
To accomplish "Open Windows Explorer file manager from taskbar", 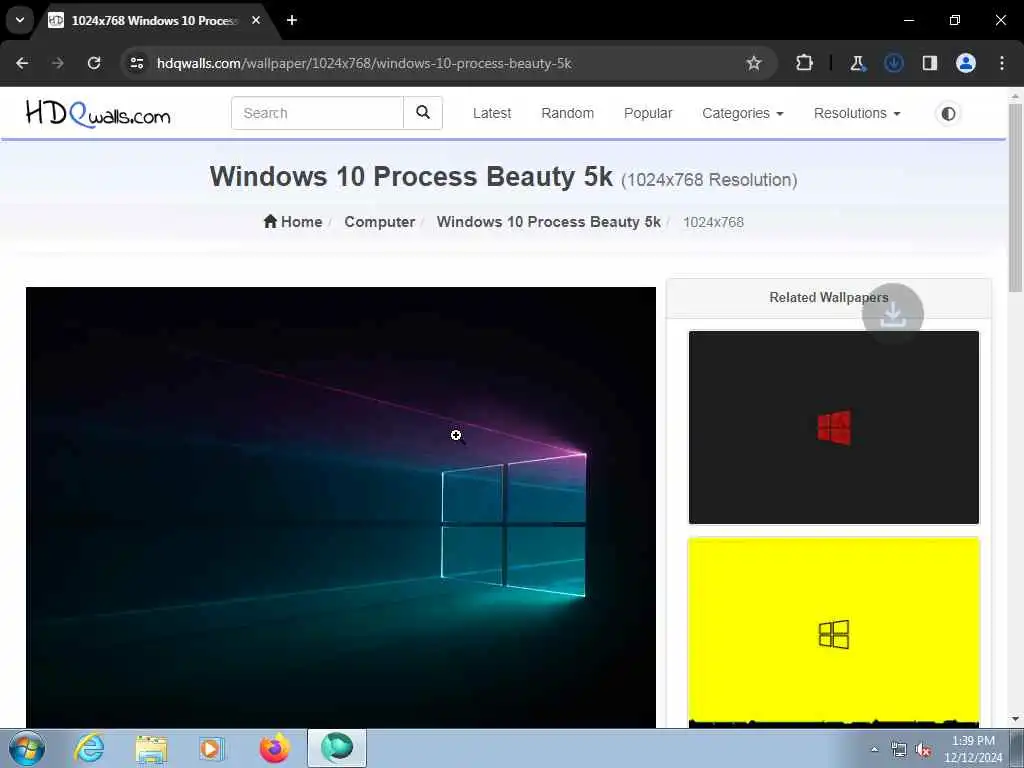I will pos(151,748).
